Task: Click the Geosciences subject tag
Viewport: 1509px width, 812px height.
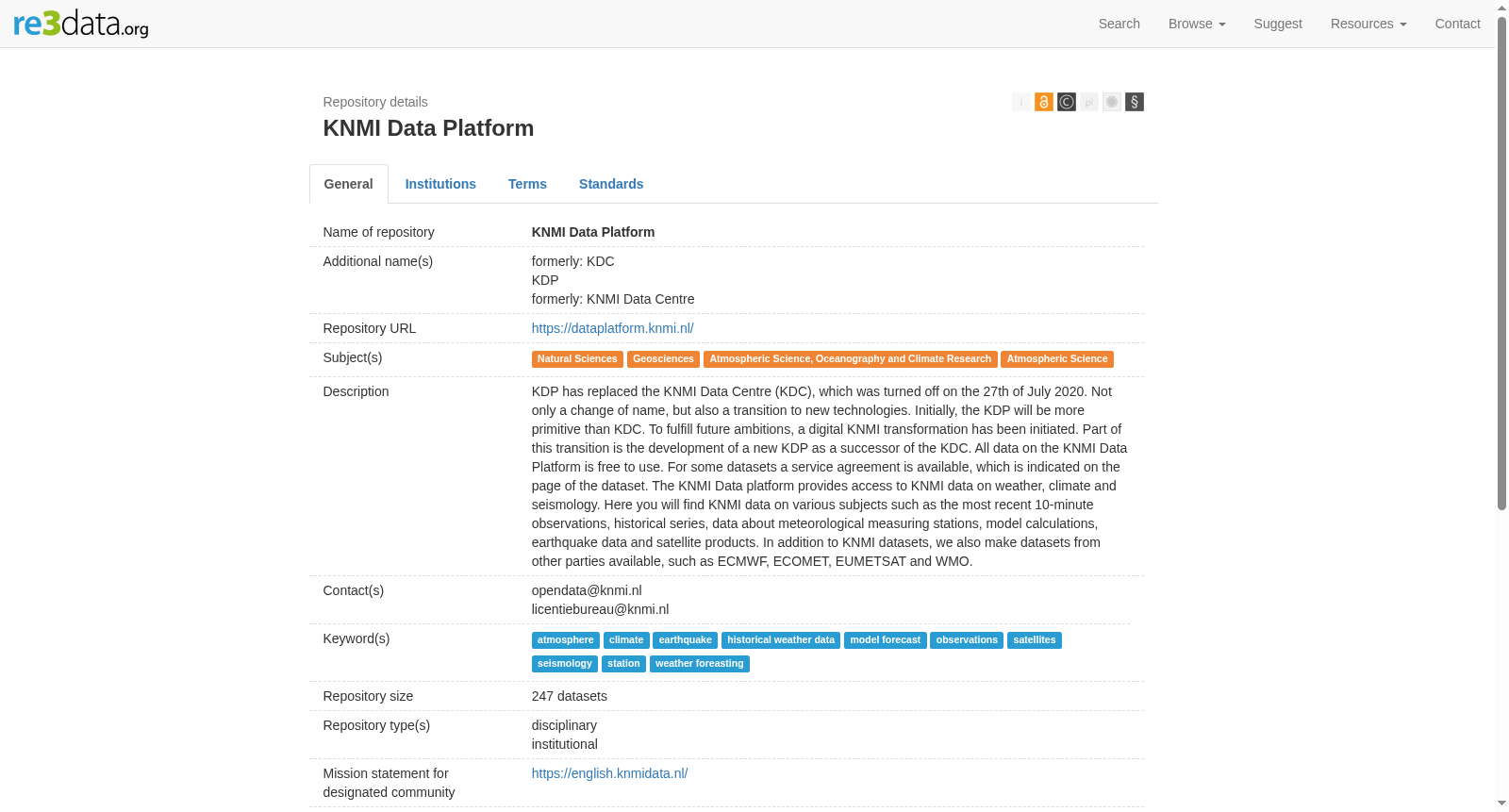Action: (663, 359)
